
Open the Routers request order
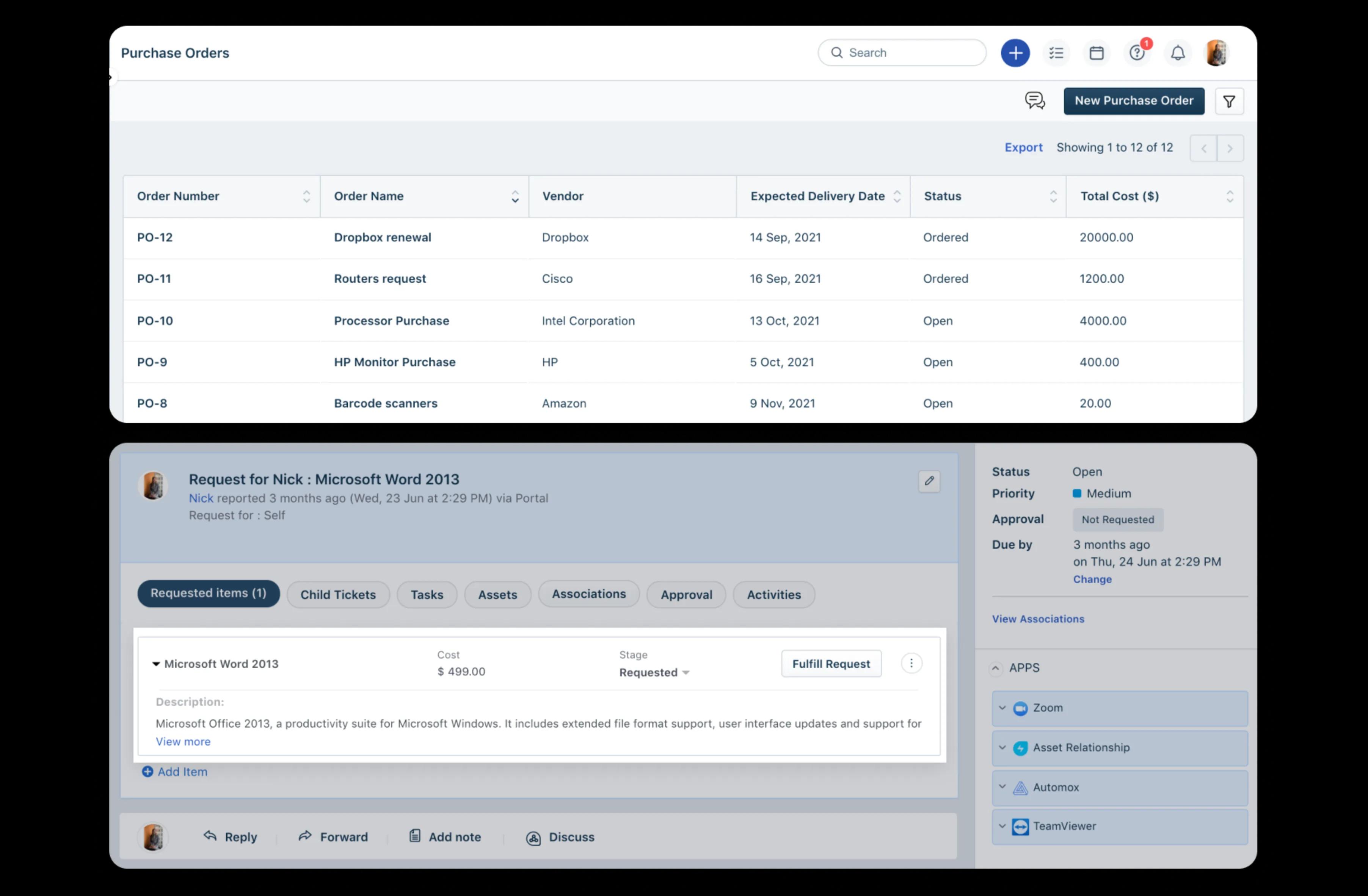click(380, 279)
